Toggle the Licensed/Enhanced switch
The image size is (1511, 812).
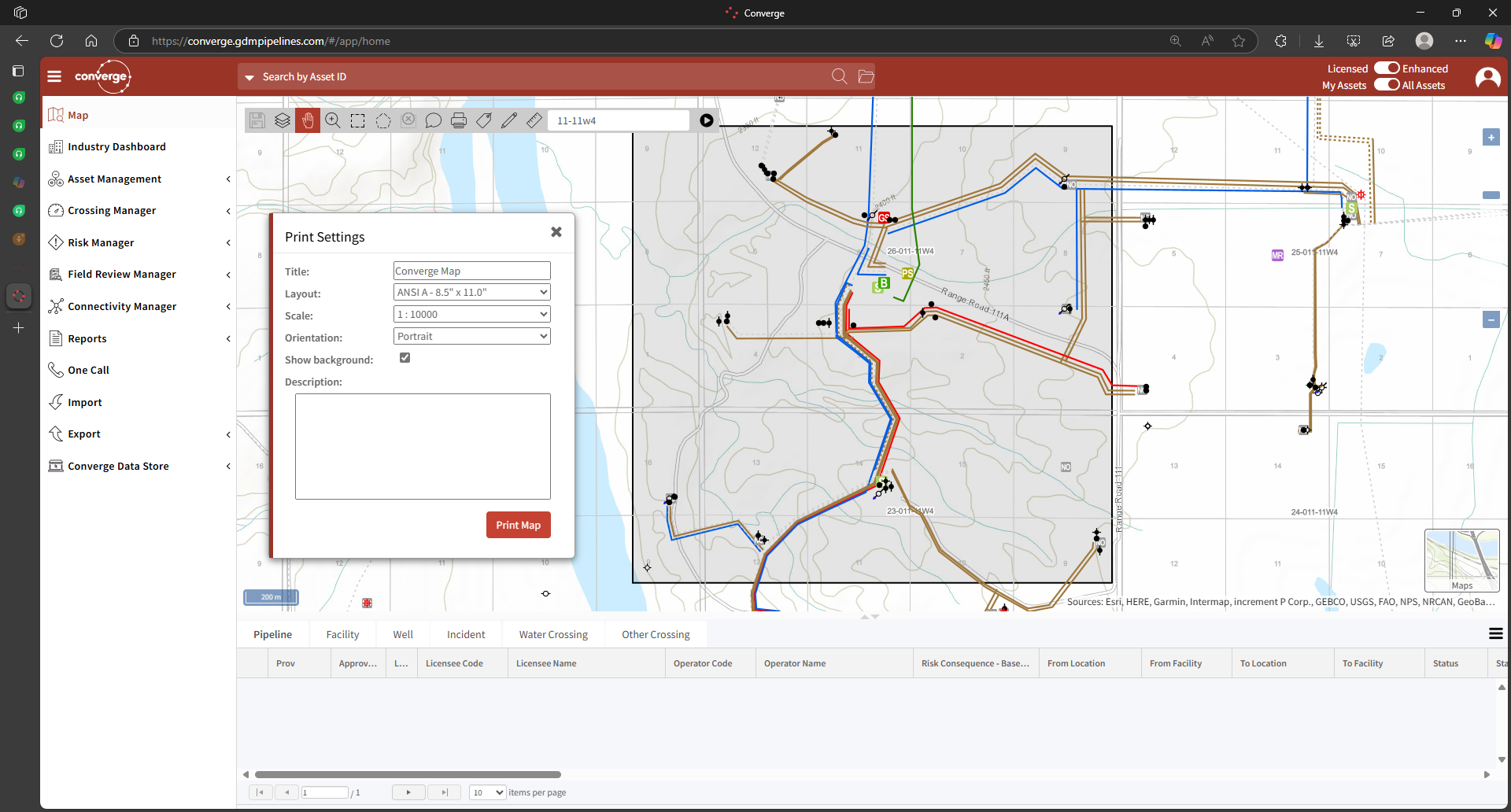pos(1387,68)
